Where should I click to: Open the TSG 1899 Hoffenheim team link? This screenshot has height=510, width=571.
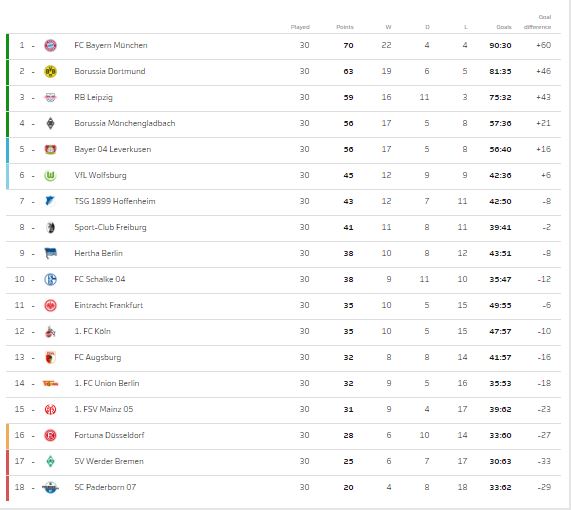(115, 201)
